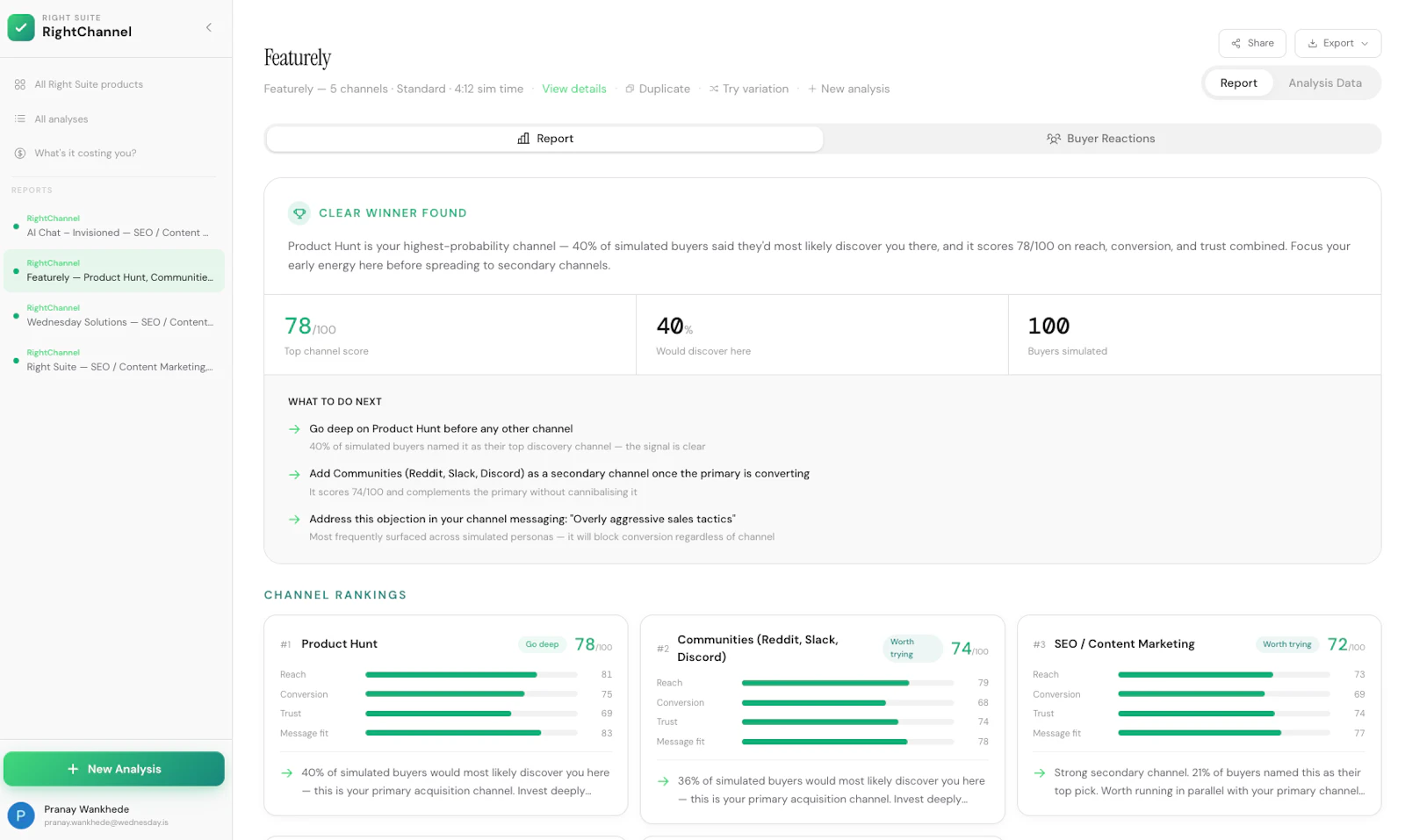Click the Channel Rankings heading
Screen dimensions: 1405x840
[x=335, y=595]
